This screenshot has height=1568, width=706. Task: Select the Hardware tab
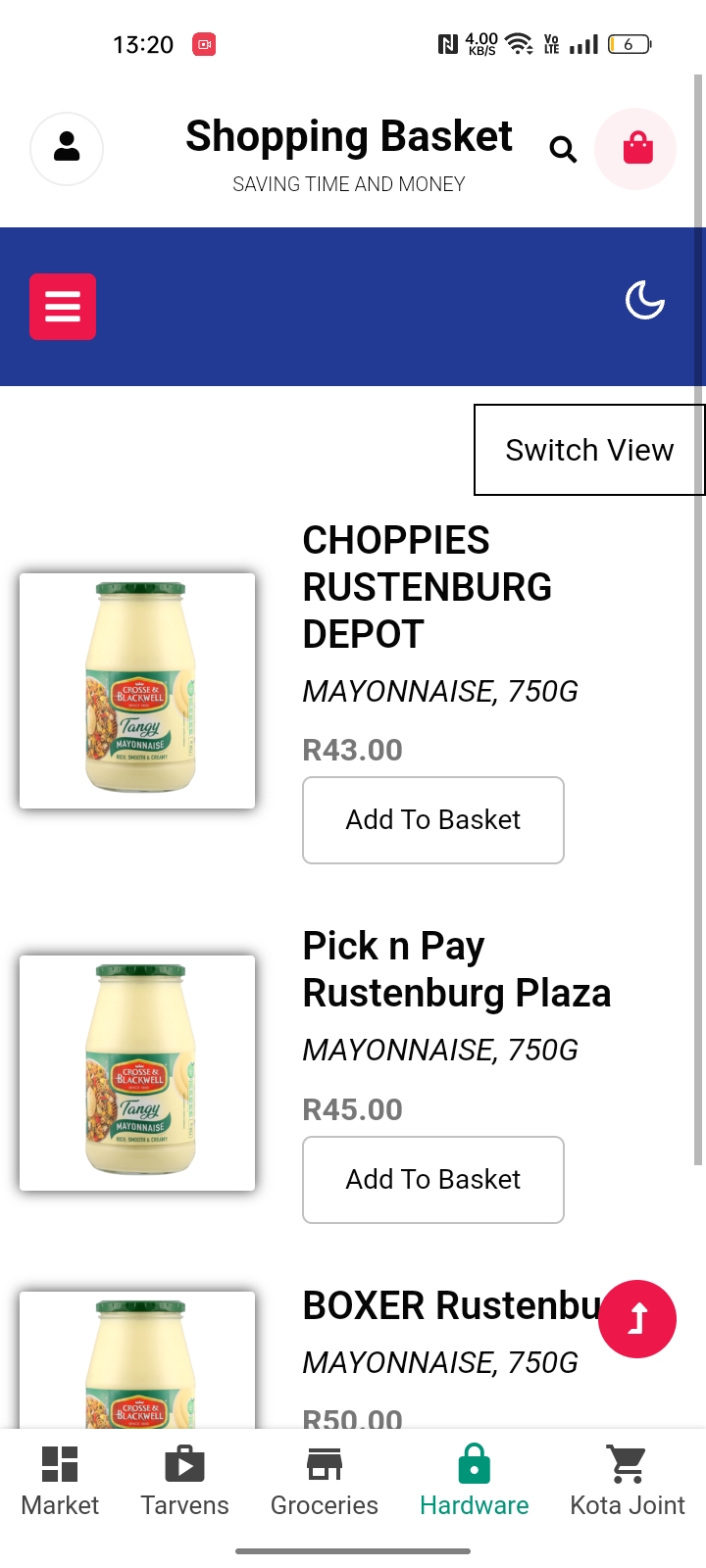474,1480
